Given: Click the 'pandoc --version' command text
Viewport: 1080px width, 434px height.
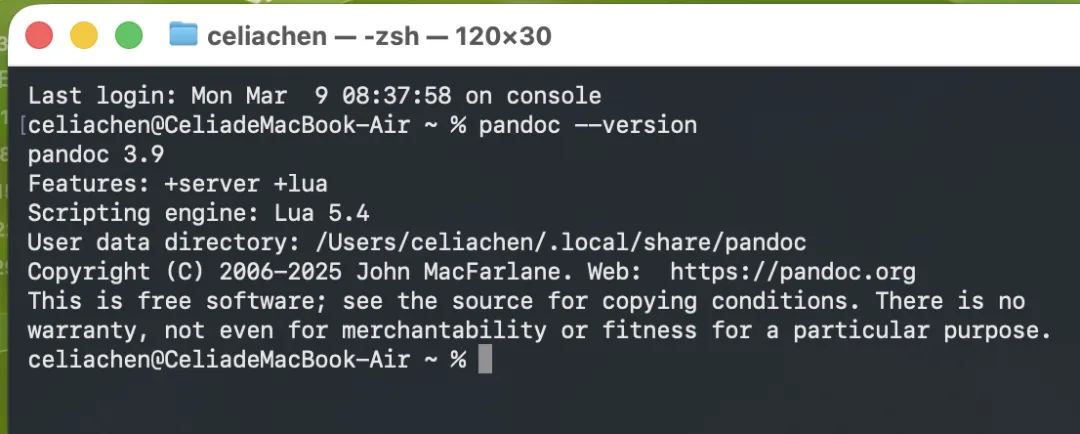Looking at the screenshot, I should (x=588, y=125).
